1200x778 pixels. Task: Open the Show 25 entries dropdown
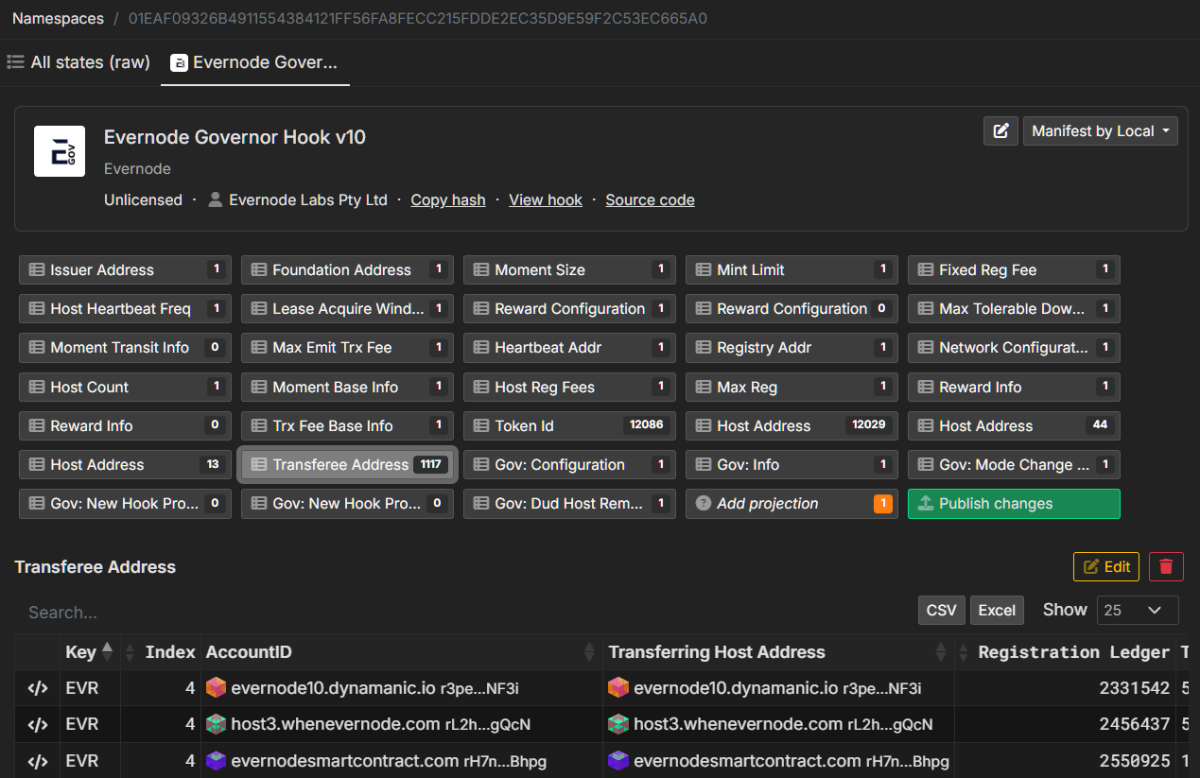pos(1137,609)
